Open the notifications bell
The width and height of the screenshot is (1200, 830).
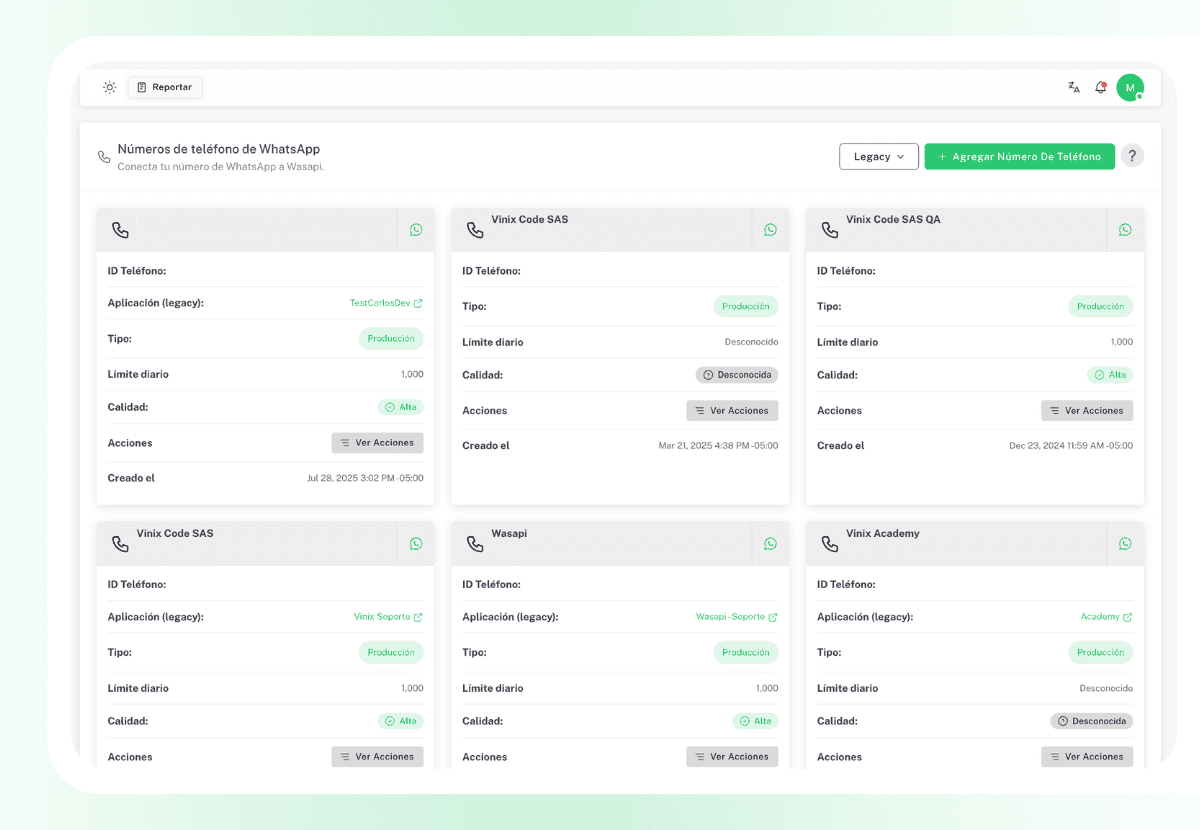1100,87
